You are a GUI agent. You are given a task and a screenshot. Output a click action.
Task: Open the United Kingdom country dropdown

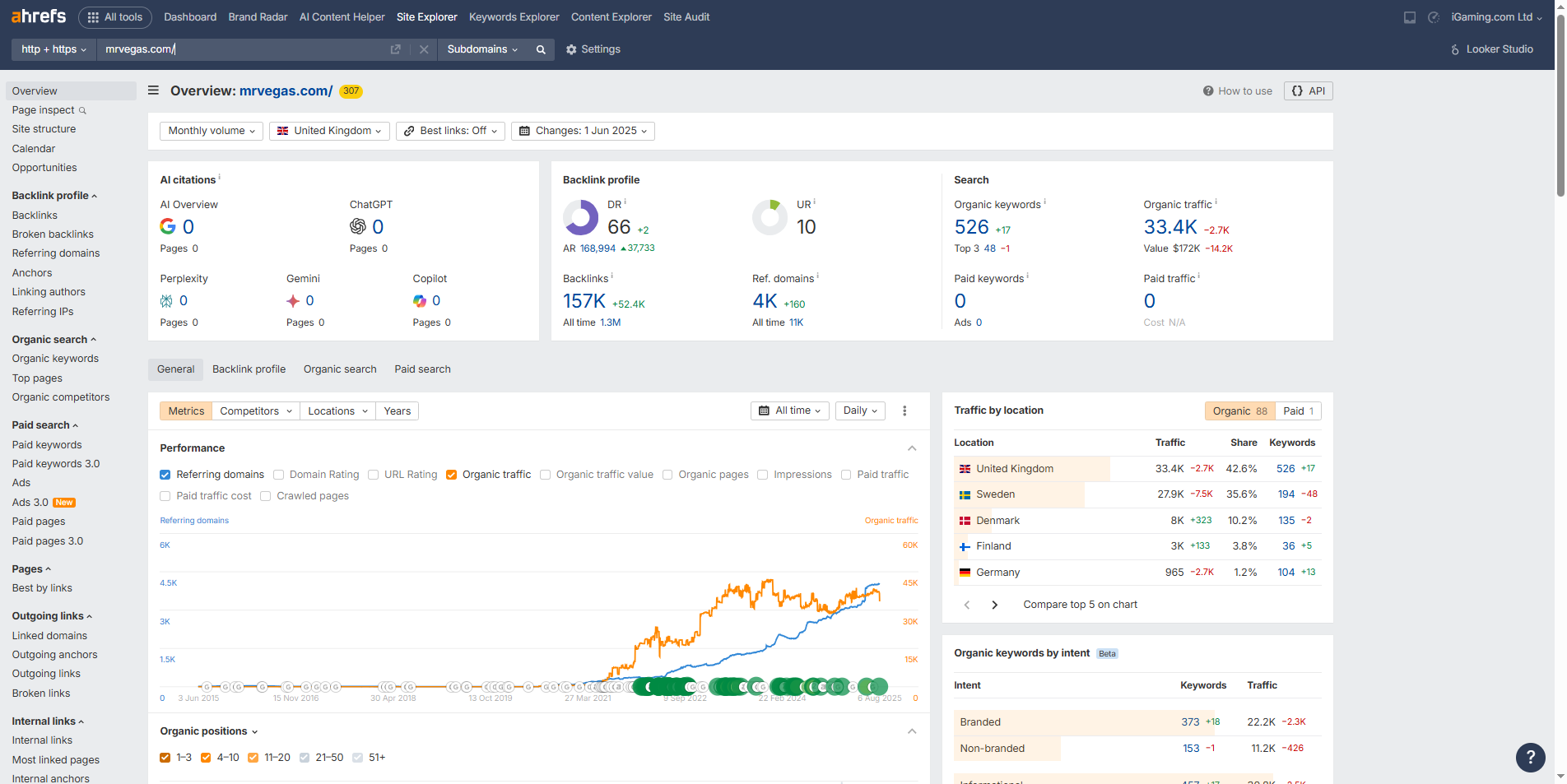click(329, 131)
